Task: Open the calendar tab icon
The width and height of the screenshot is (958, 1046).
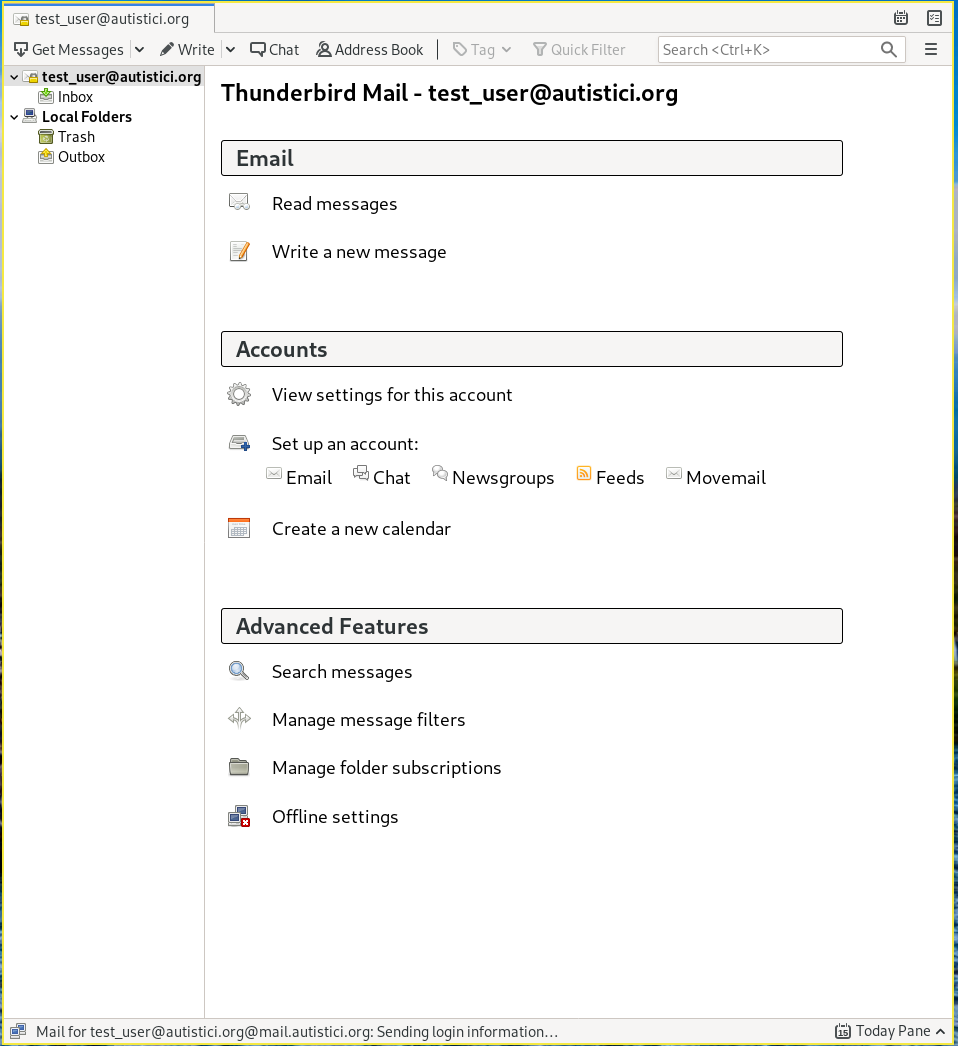Action: 901,17
